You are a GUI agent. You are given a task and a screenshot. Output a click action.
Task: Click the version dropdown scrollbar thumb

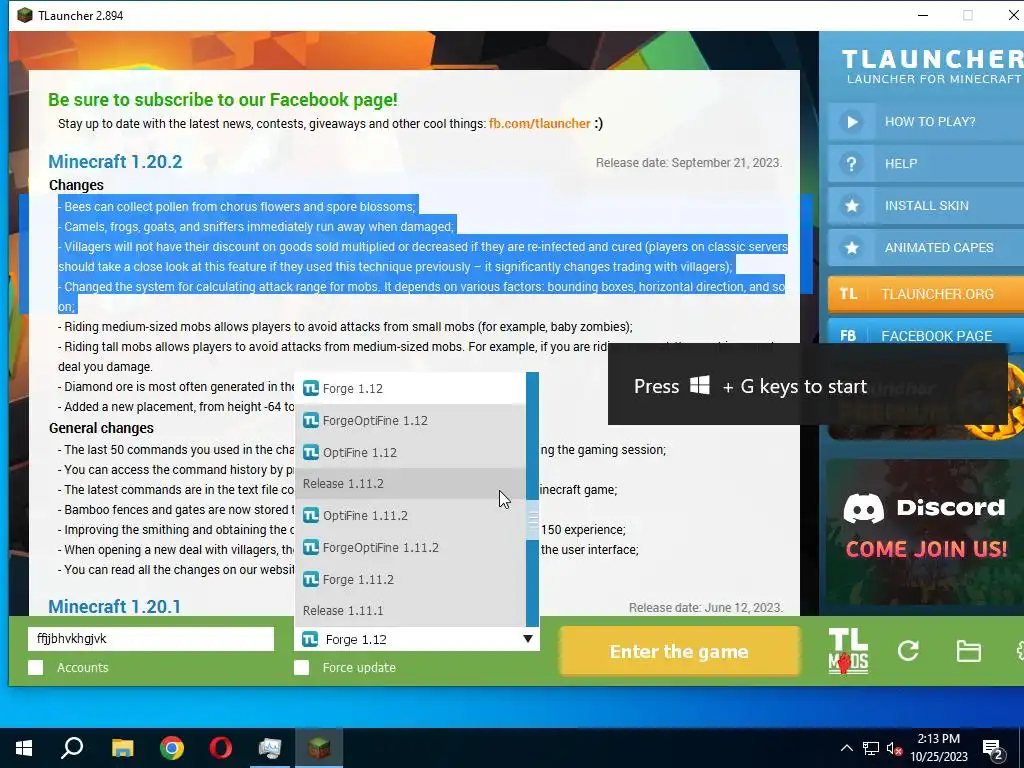(x=533, y=520)
